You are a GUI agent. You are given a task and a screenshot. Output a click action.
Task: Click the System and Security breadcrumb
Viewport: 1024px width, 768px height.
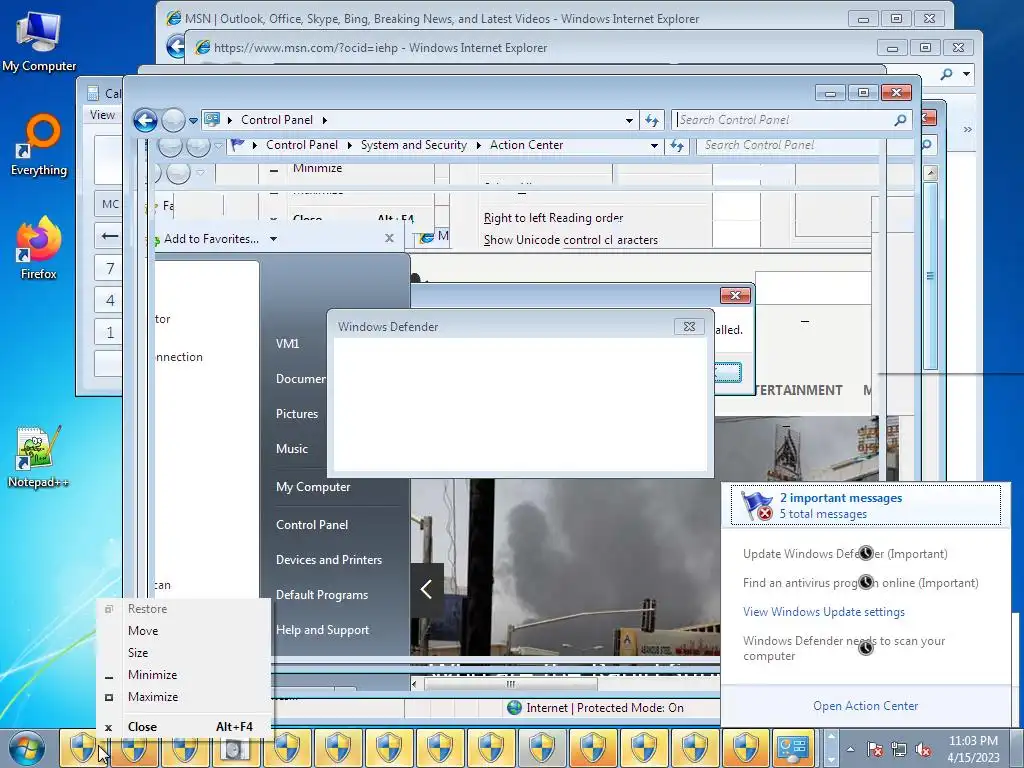click(414, 146)
